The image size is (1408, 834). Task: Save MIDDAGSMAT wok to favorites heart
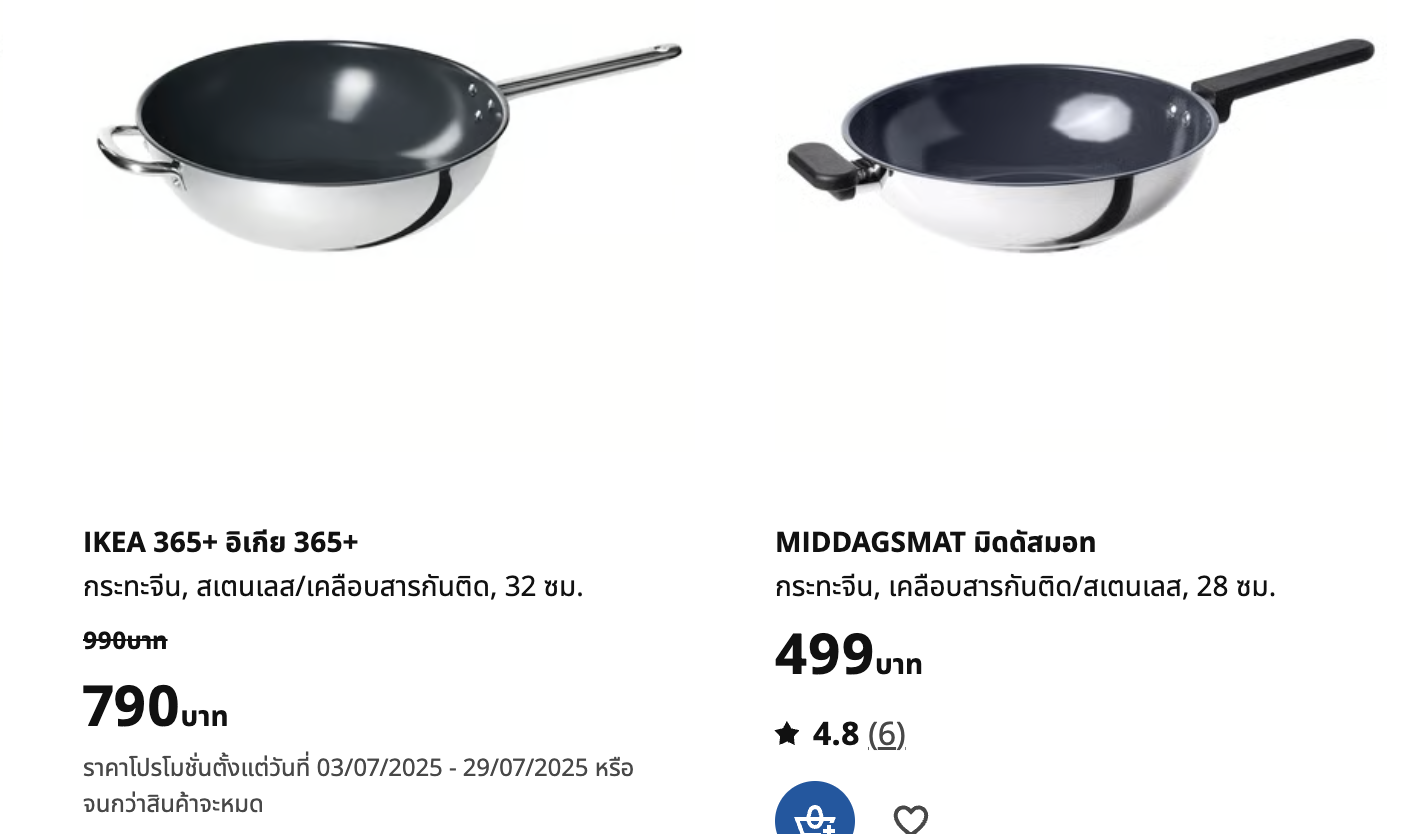pyautogui.click(x=910, y=818)
